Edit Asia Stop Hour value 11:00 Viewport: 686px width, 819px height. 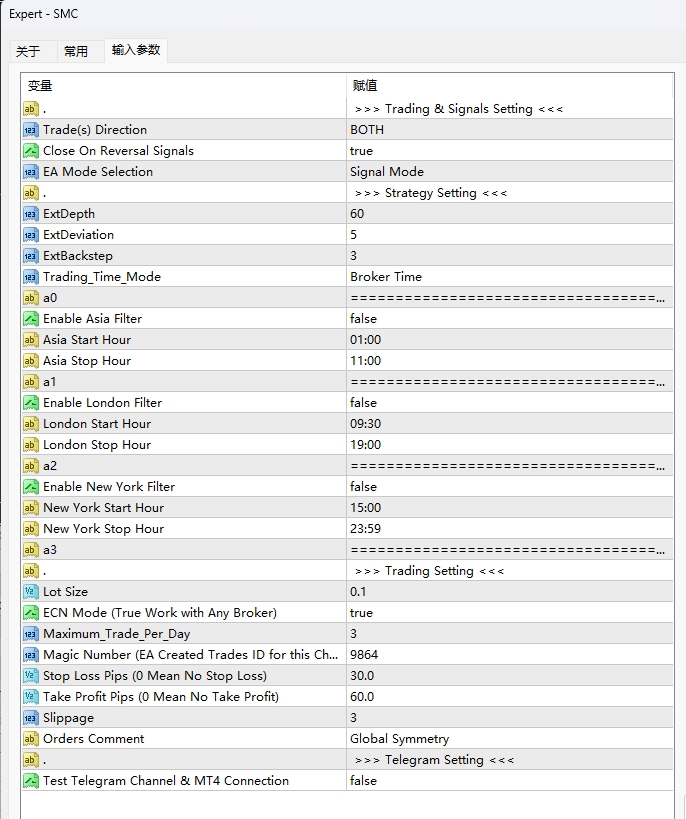(510, 361)
